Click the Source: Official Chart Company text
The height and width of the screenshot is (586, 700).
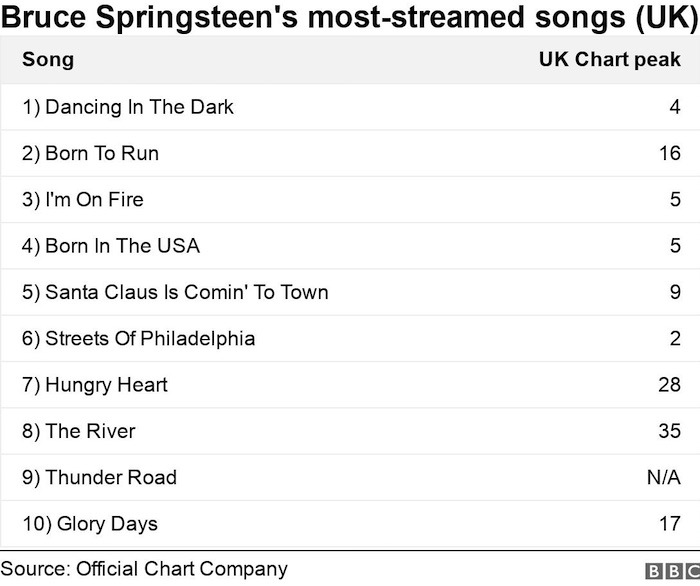click(x=144, y=569)
